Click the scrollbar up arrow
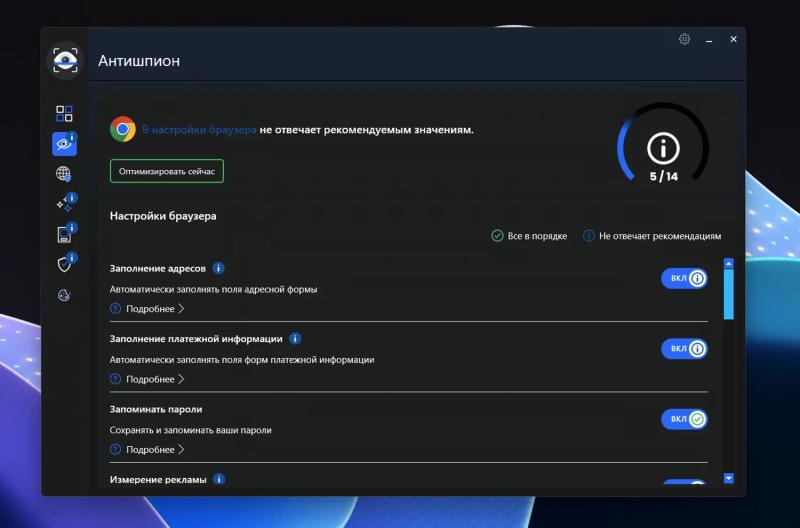The height and width of the screenshot is (528, 800). [x=729, y=263]
